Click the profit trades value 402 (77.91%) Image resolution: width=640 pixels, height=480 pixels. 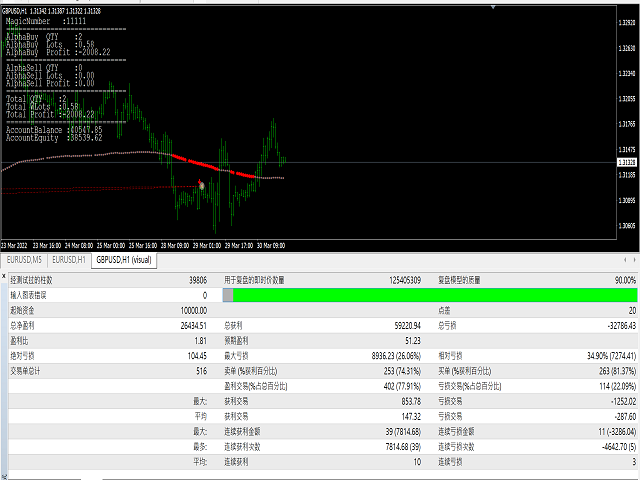402,386
